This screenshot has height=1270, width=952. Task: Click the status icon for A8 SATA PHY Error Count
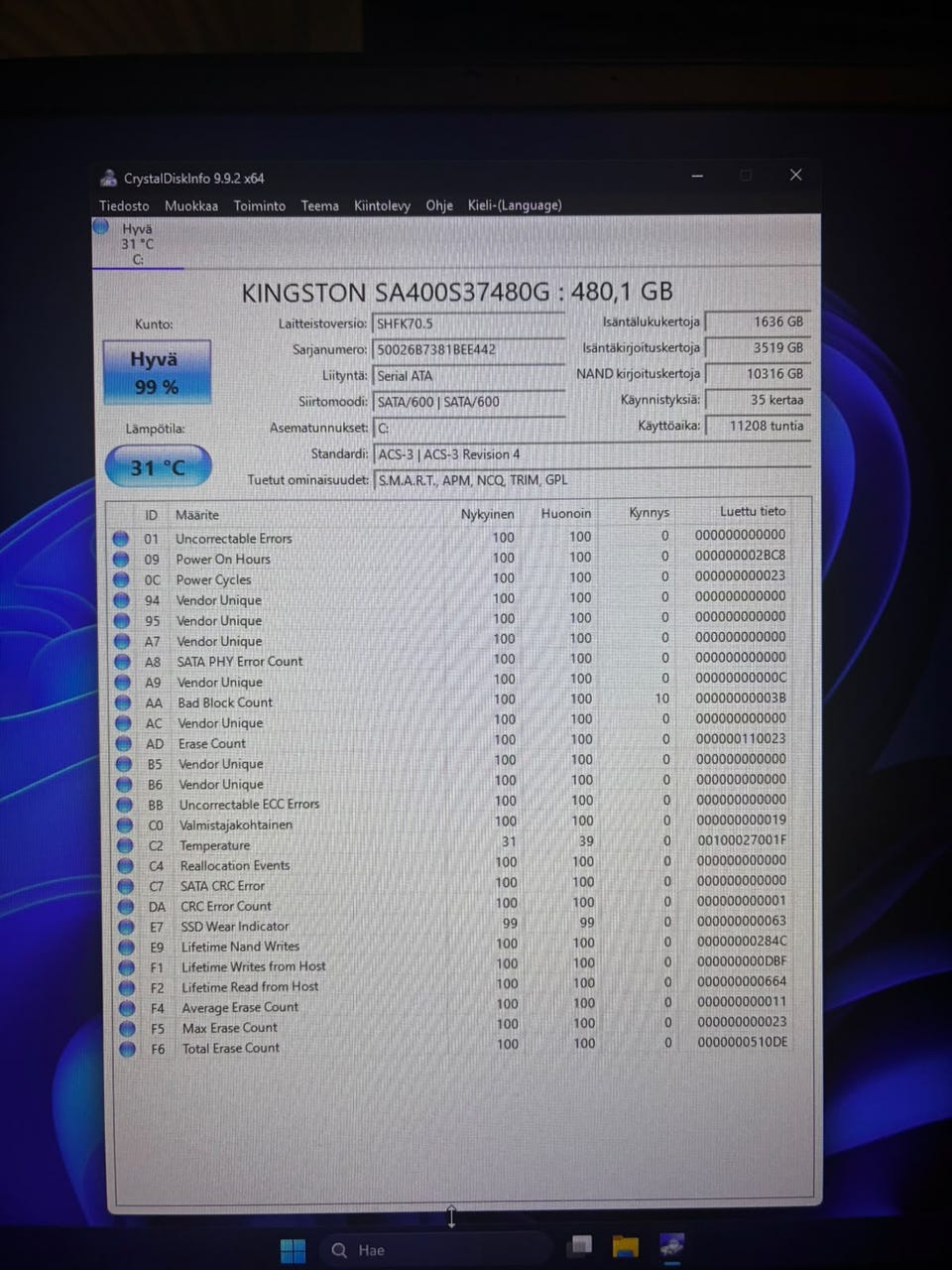coord(122,661)
